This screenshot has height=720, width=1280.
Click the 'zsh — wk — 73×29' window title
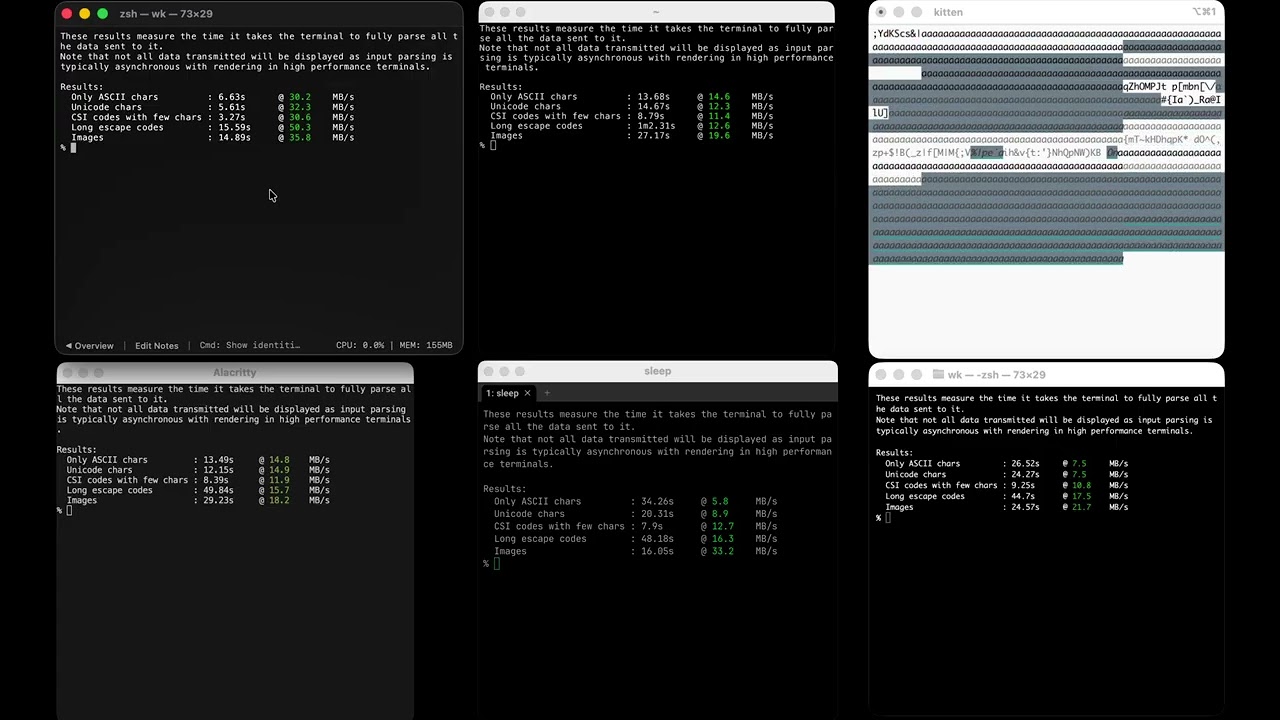tap(166, 14)
